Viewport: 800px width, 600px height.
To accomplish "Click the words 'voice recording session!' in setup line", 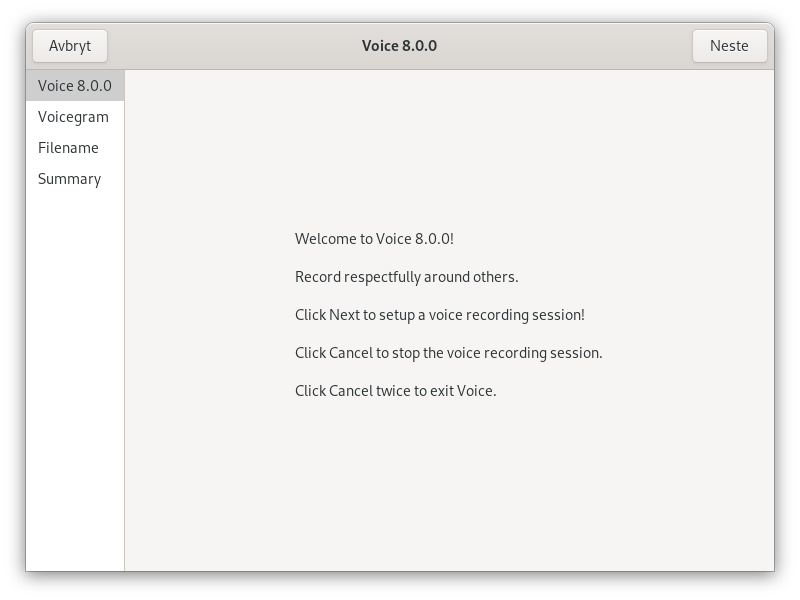I will click(x=507, y=315).
